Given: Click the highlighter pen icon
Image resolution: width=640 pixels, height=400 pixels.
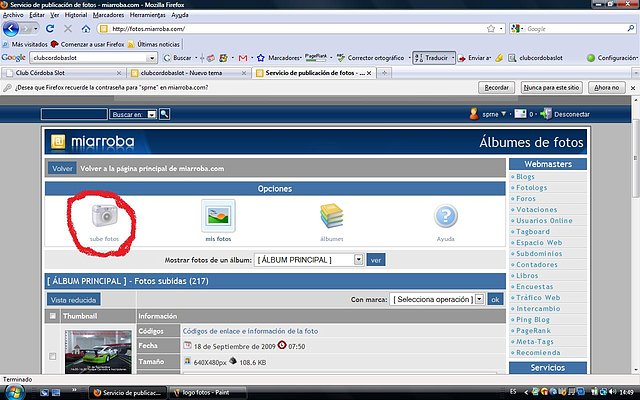Looking at the screenshot, I should pos(499,58).
